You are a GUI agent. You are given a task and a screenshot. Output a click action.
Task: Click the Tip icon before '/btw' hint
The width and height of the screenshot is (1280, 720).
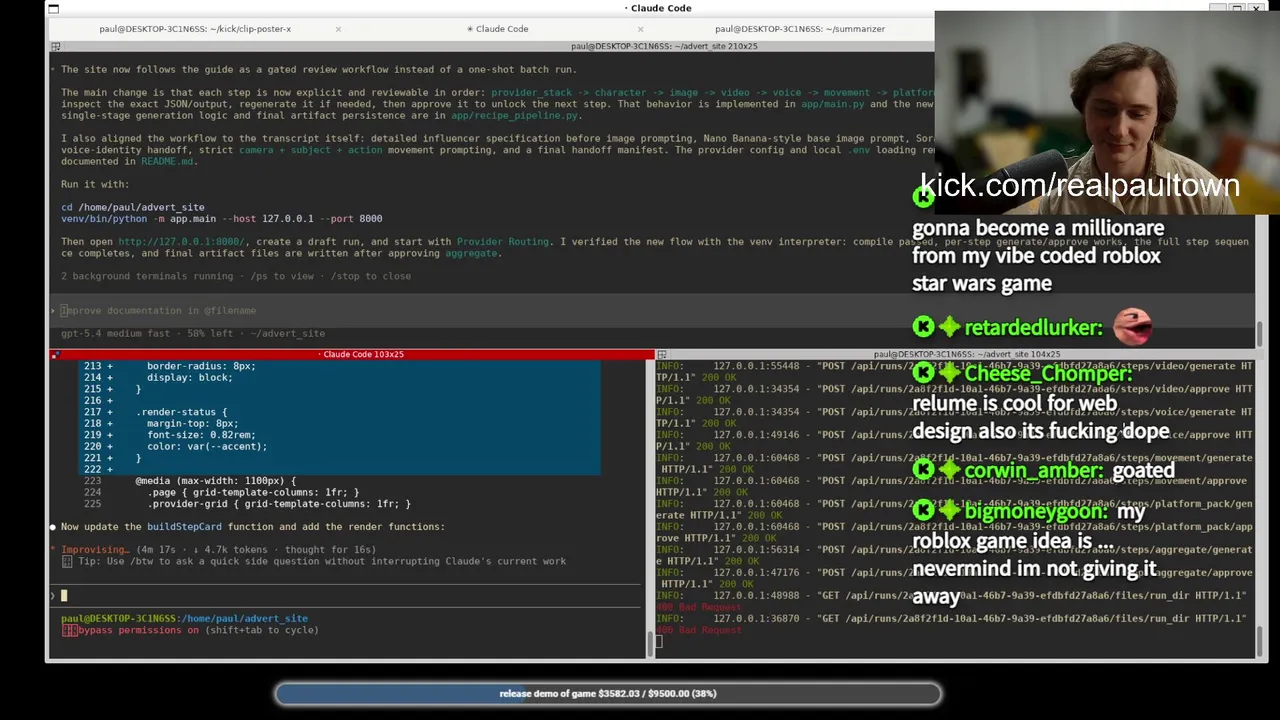(67, 561)
